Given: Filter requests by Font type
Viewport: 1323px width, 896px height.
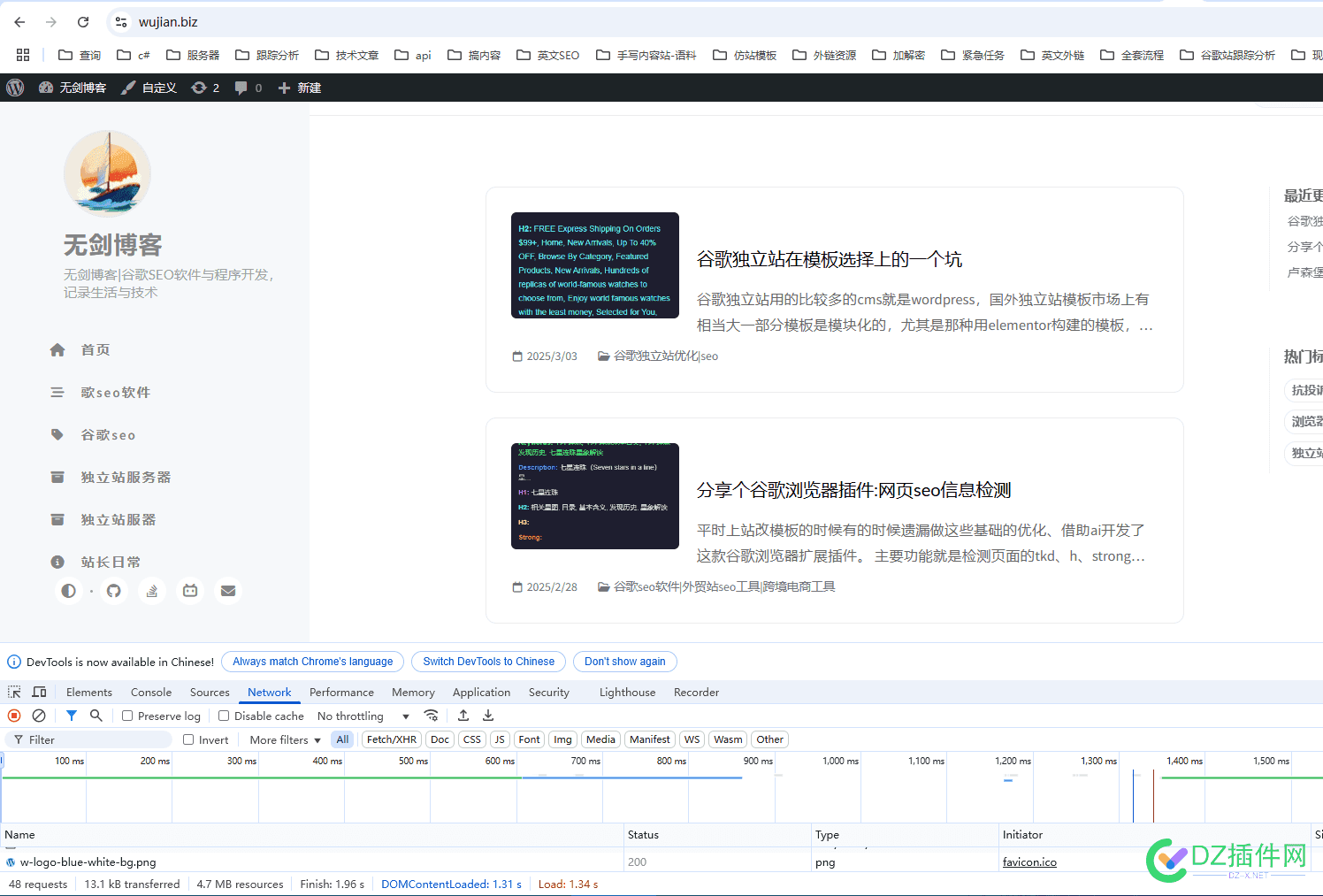Looking at the screenshot, I should 530,739.
